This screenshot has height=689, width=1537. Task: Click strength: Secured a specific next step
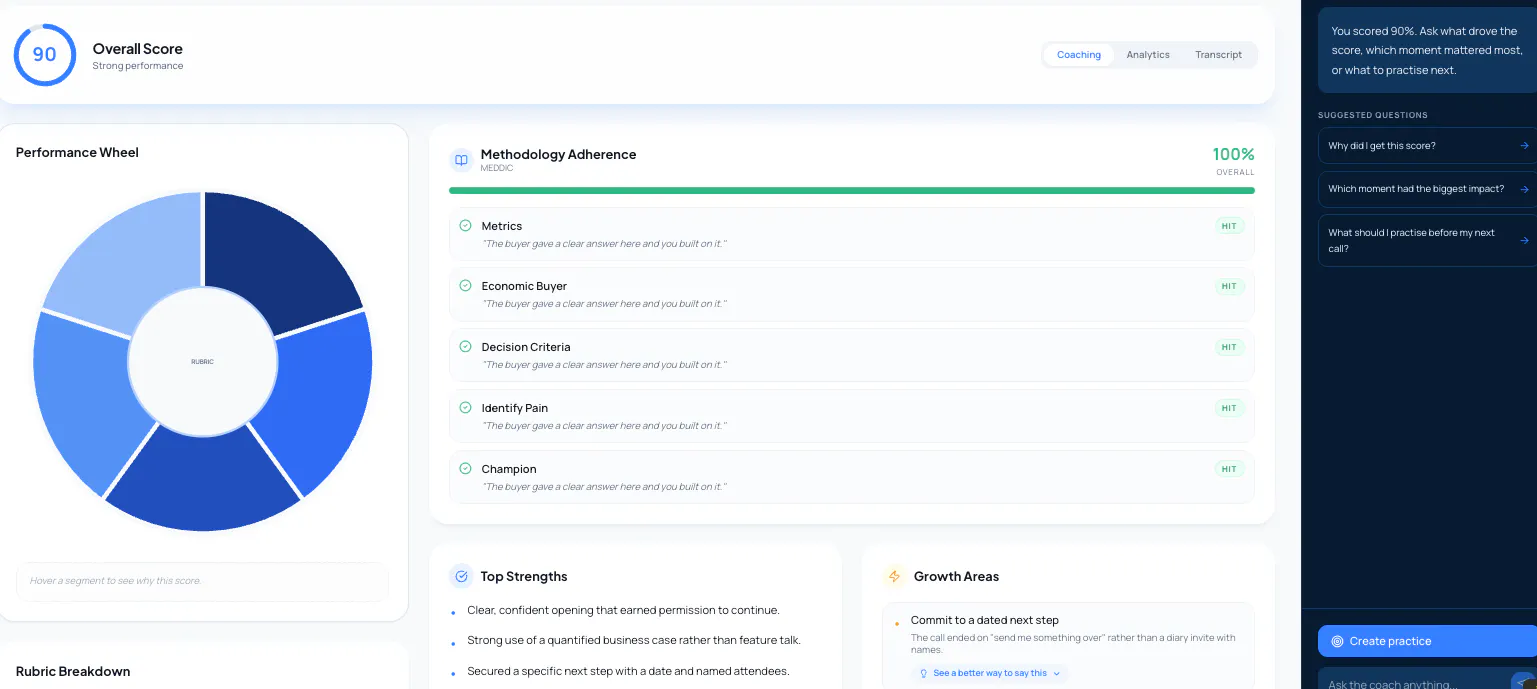(x=628, y=671)
